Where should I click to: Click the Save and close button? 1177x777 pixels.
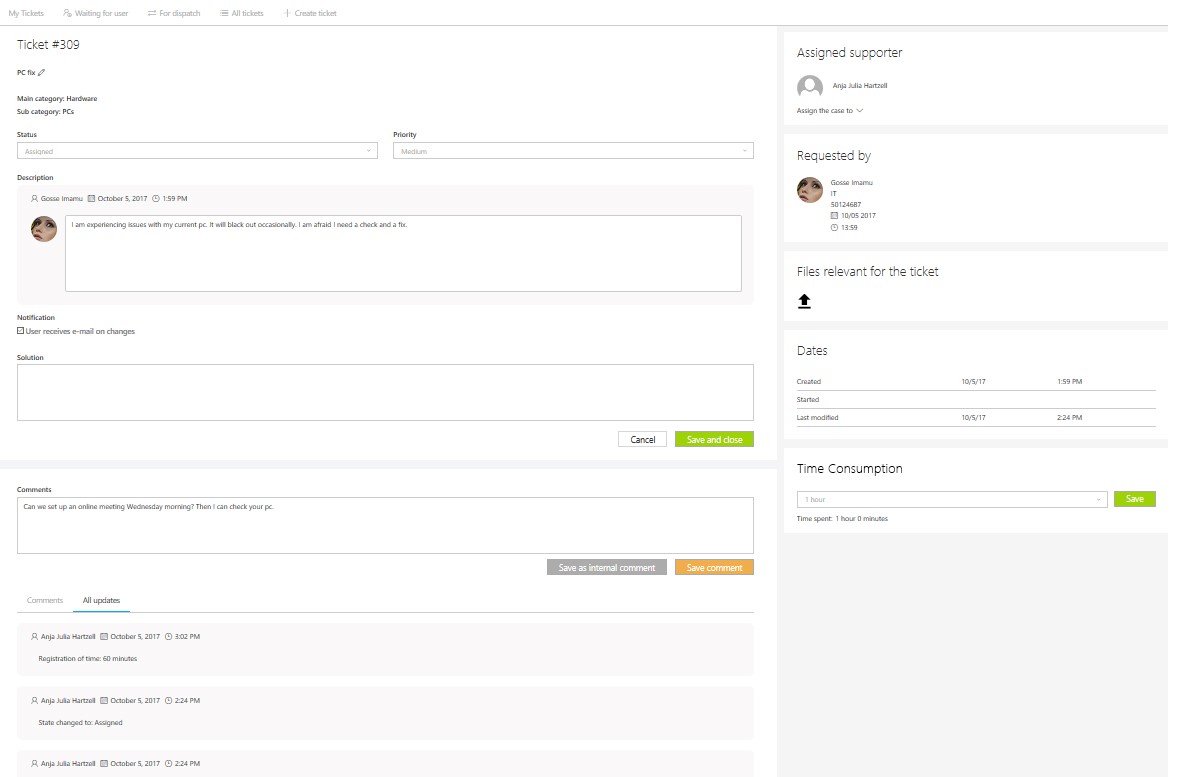714,439
